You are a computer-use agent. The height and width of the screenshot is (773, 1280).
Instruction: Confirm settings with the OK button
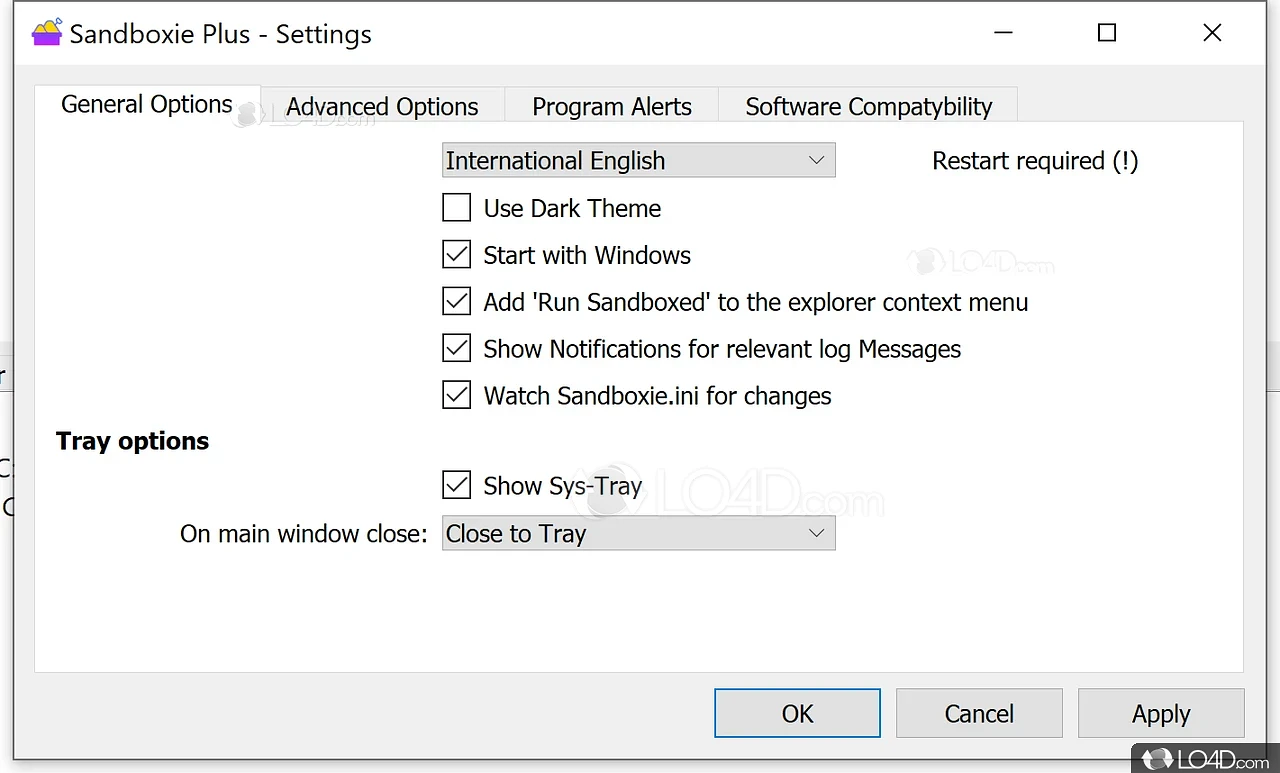(x=797, y=713)
